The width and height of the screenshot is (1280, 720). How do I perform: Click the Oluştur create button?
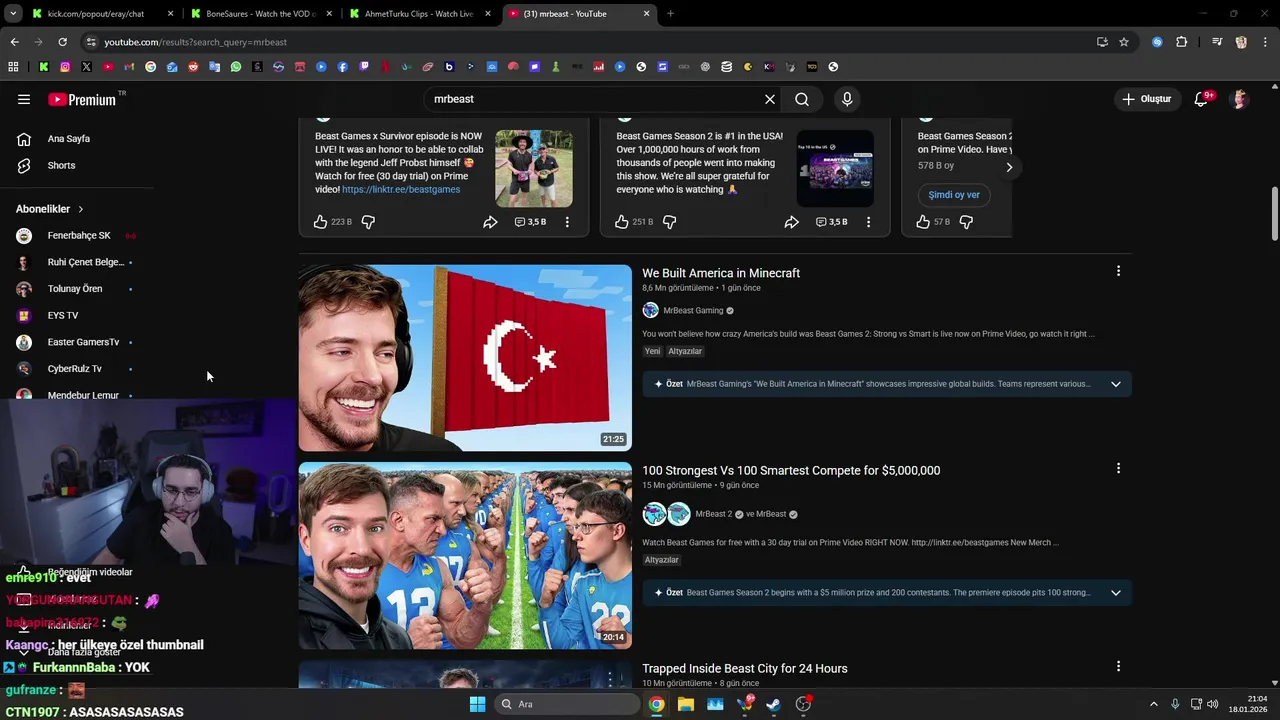1146,99
